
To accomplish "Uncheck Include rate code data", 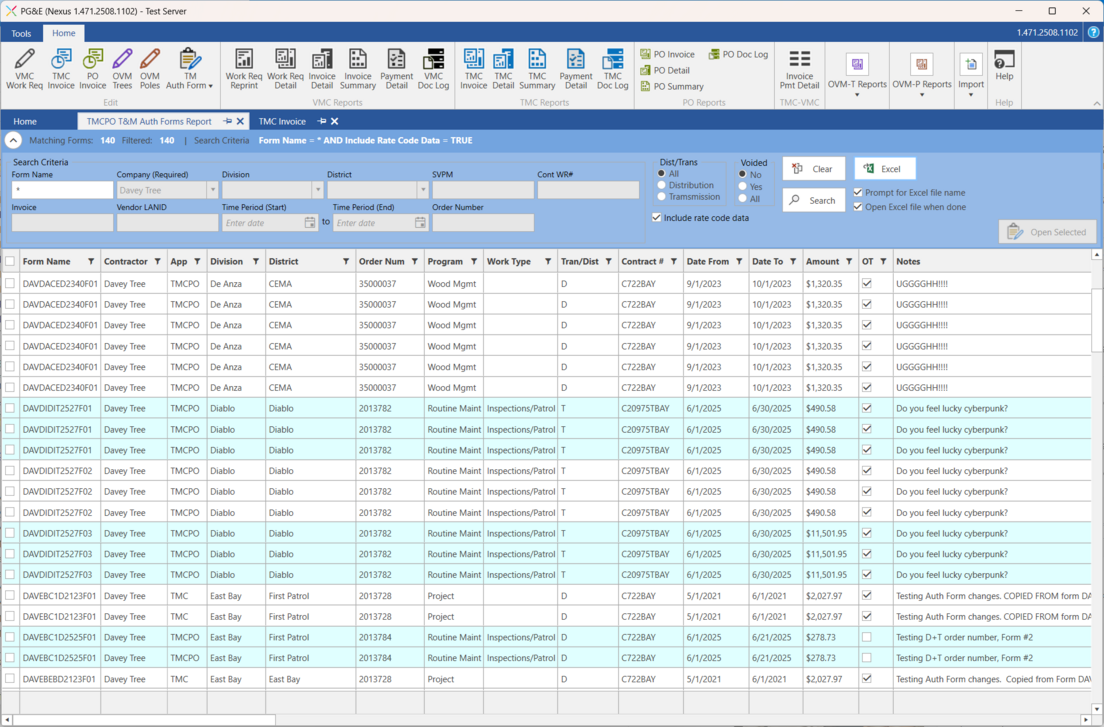I will pyautogui.click(x=657, y=217).
